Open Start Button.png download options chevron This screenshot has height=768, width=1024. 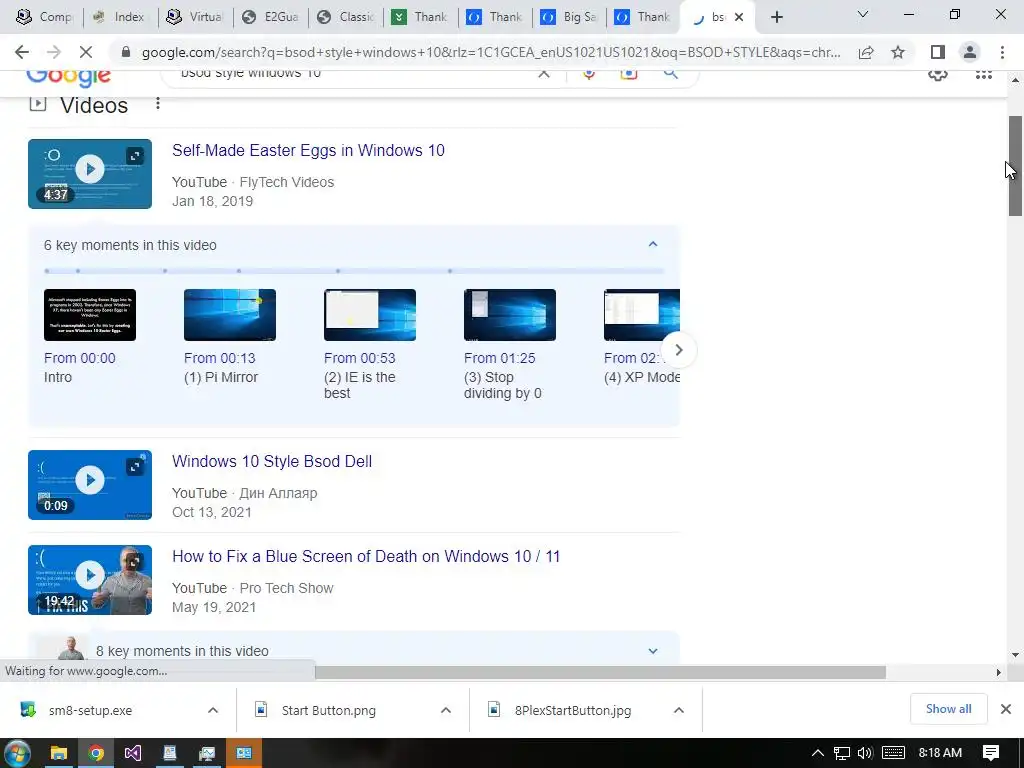[x=445, y=710]
